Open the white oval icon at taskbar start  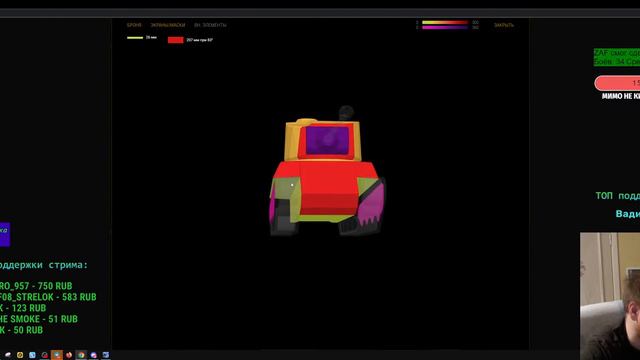point(8,355)
